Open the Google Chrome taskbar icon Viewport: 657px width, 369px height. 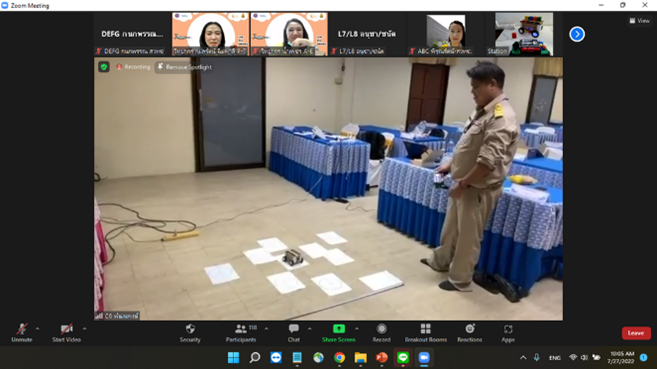[x=339, y=357]
